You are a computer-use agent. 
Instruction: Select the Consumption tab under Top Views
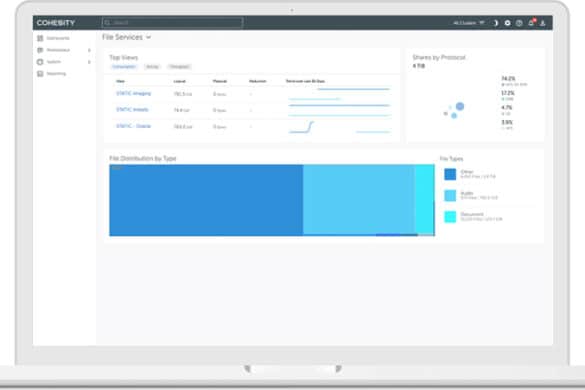[124, 66]
